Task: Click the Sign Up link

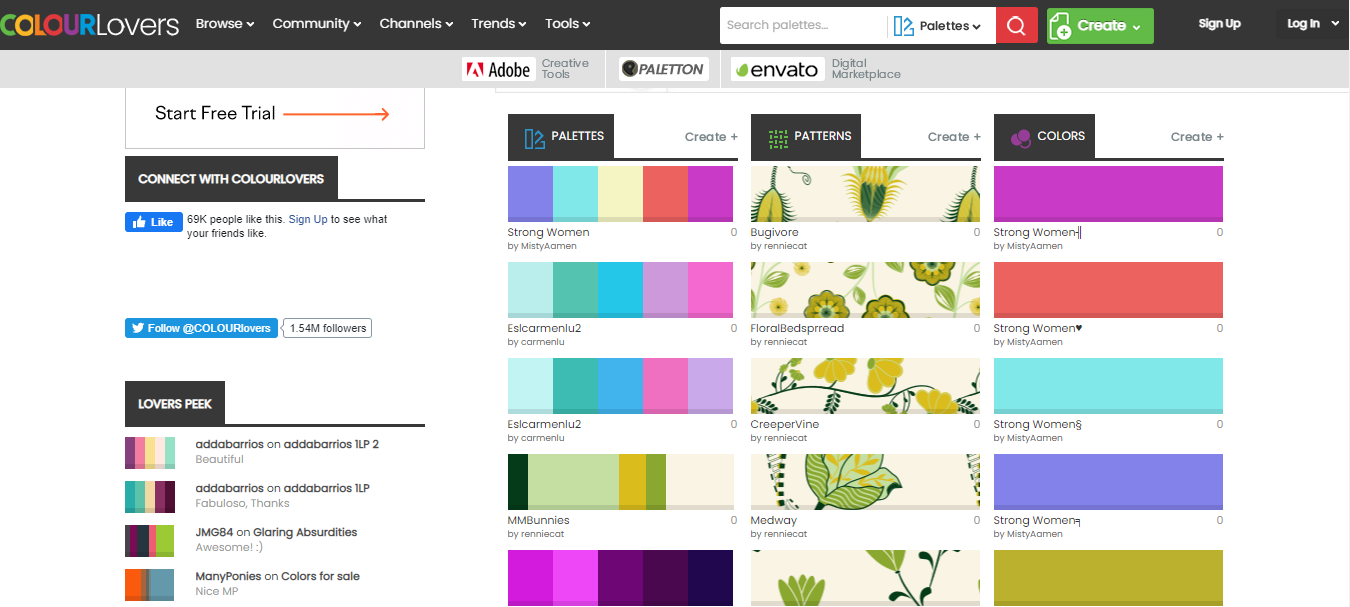Action: point(1219,24)
